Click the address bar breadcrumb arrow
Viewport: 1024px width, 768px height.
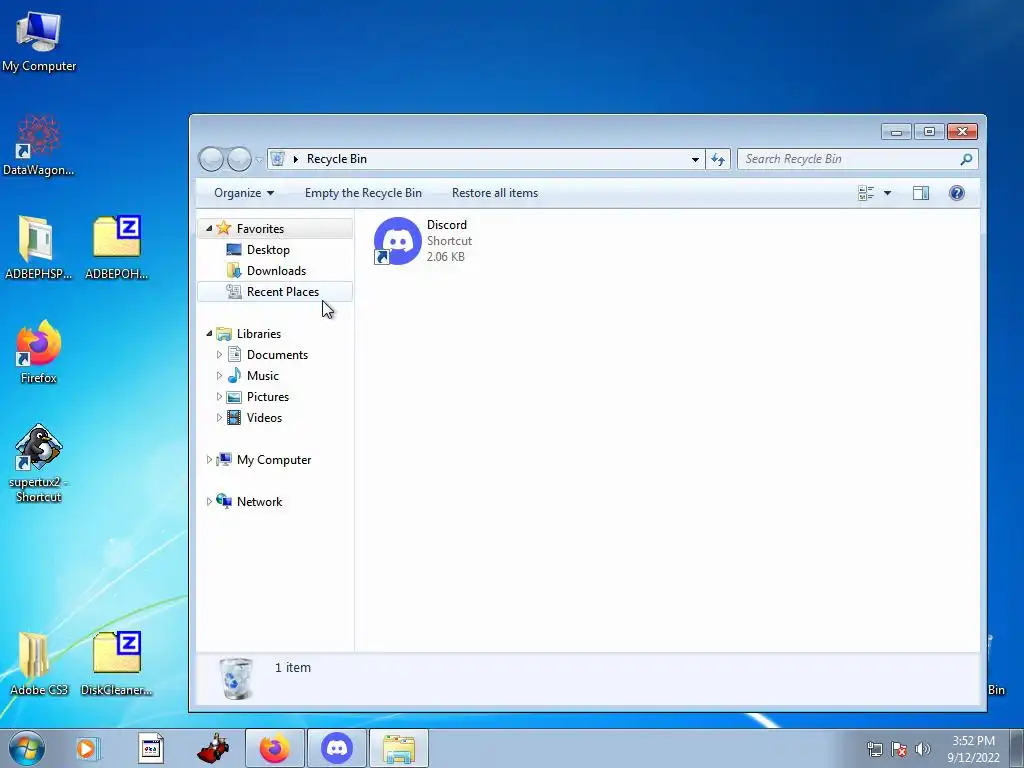coord(296,159)
